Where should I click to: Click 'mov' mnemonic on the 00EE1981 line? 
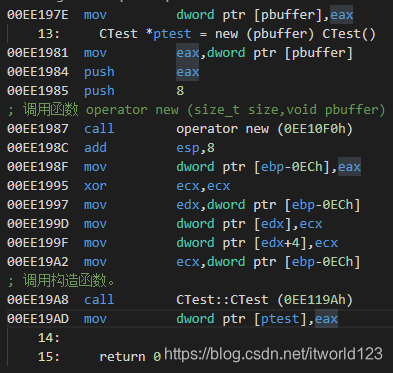[x=95, y=53]
